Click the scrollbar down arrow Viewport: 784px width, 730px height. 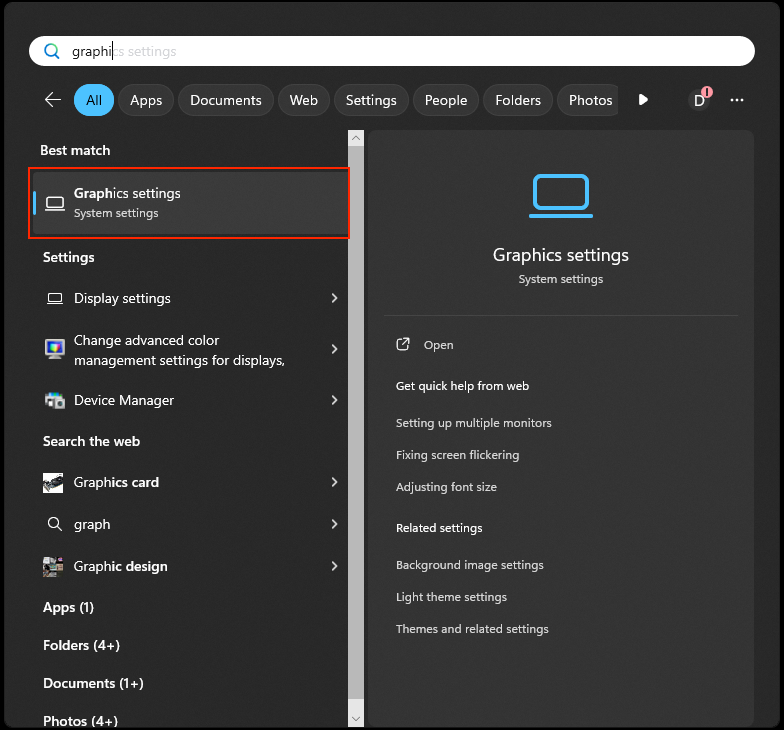(x=356, y=719)
